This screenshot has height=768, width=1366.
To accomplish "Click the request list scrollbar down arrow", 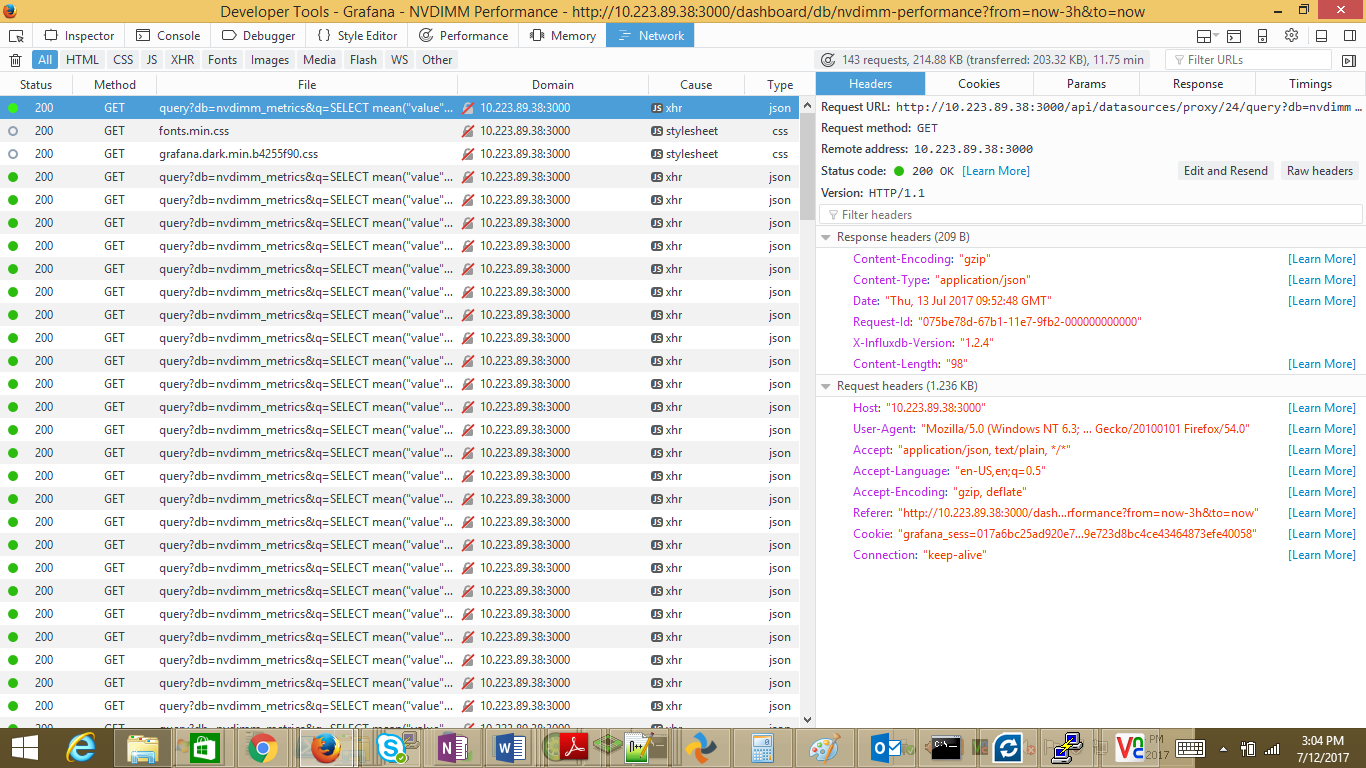I will coord(808,719).
